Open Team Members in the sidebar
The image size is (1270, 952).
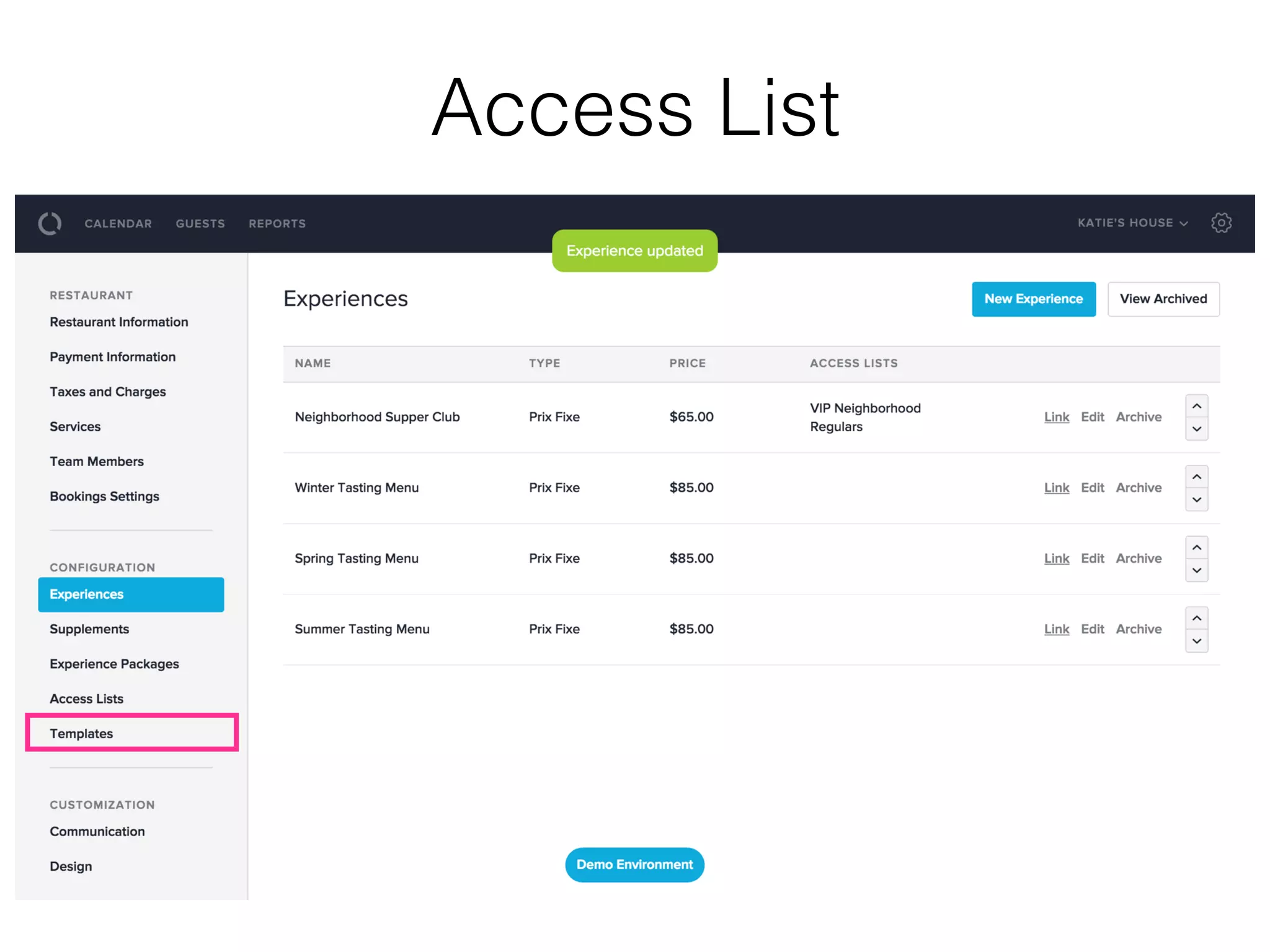pos(97,461)
